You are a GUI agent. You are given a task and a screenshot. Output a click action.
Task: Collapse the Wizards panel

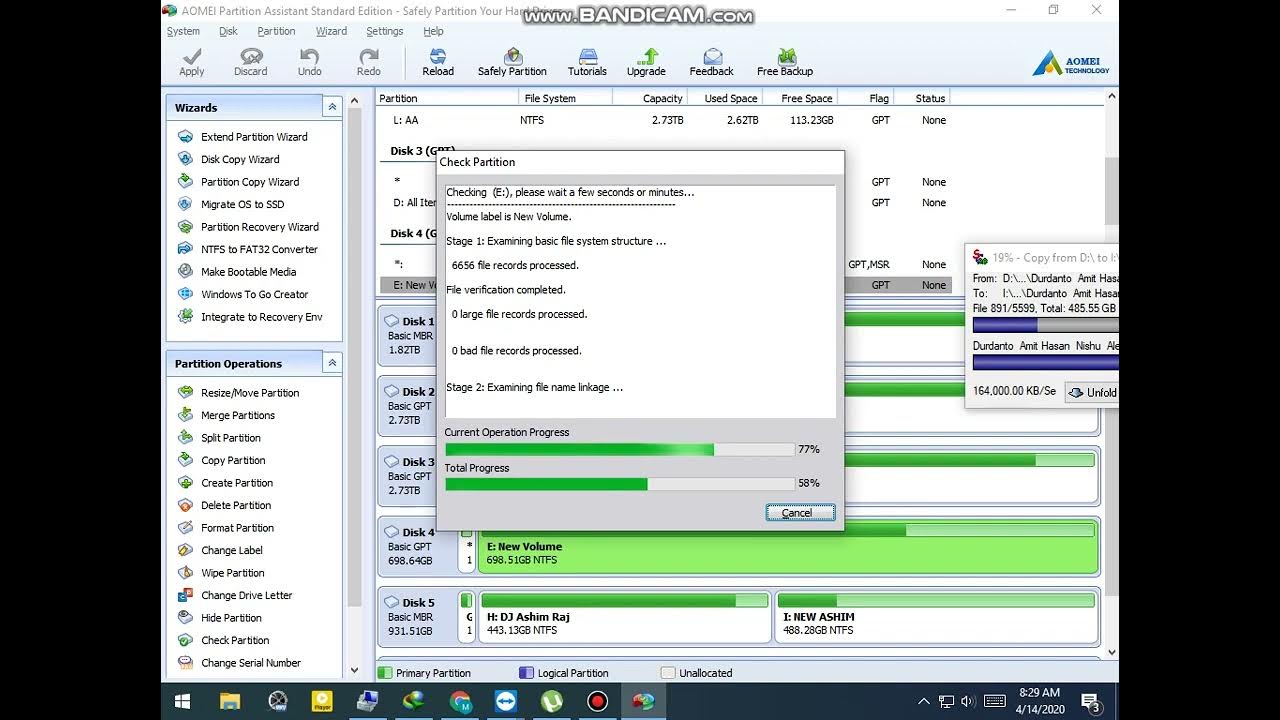click(331, 107)
